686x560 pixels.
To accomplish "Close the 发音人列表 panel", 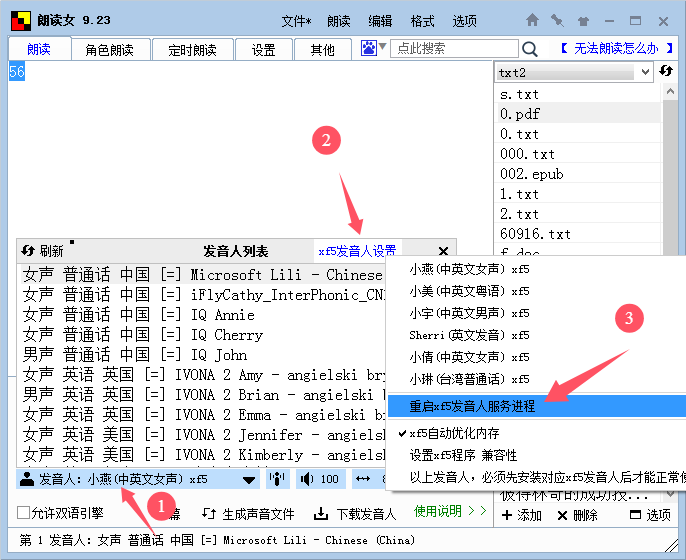I will coord(443,251).
